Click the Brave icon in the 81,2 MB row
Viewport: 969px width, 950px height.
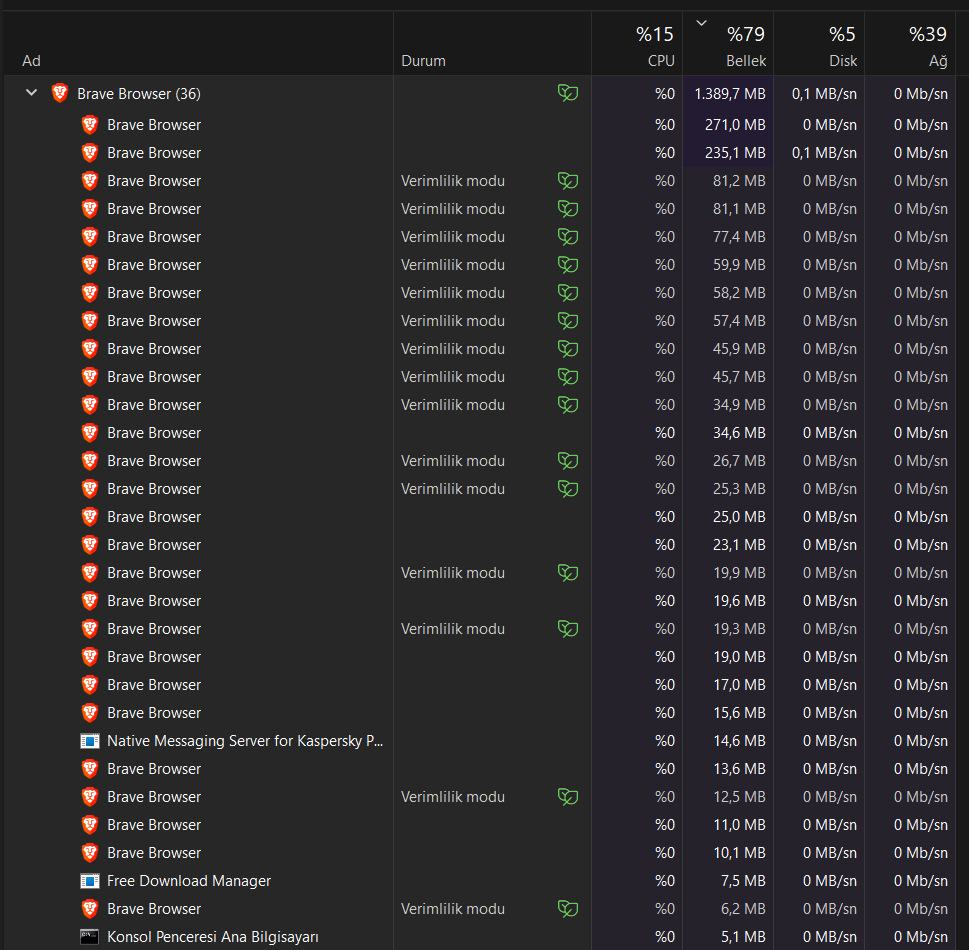[x=90, y=181]
